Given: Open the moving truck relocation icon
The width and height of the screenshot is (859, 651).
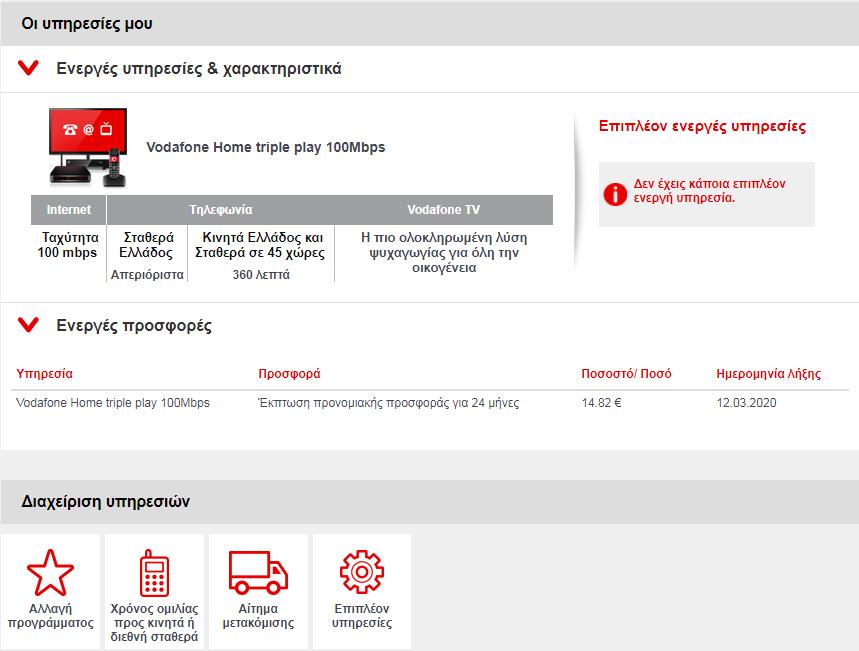Looking at the screenshot, I should tap(258, 573).
